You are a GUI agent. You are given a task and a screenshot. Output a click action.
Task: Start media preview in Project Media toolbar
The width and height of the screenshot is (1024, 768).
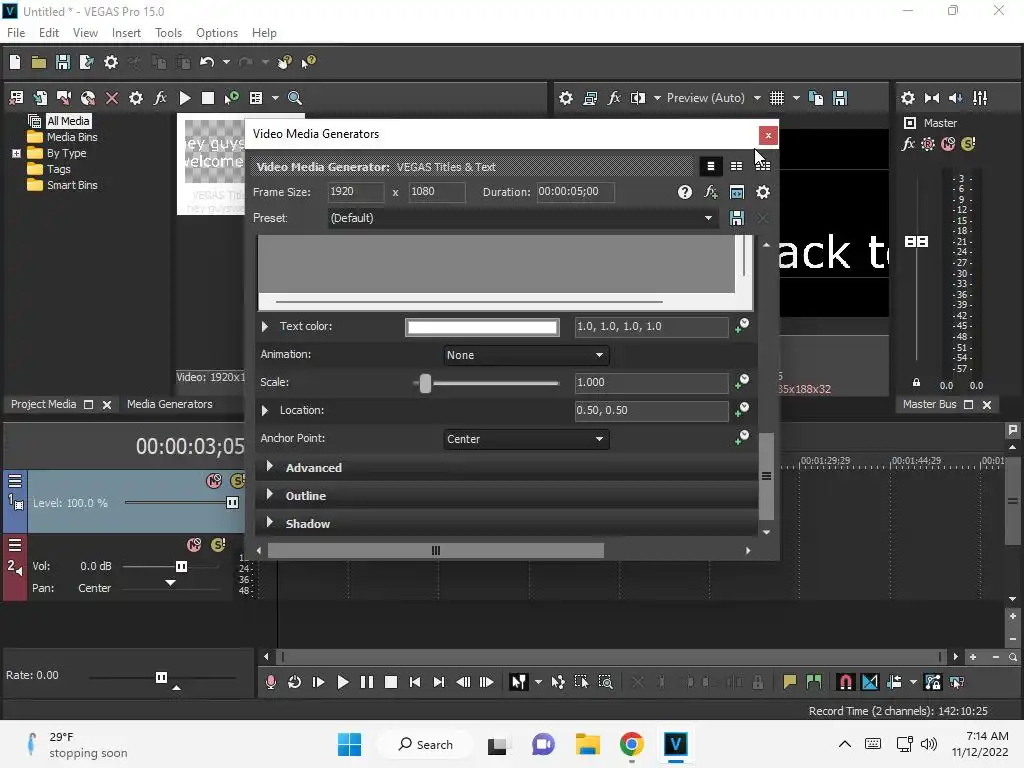(185, 98)
